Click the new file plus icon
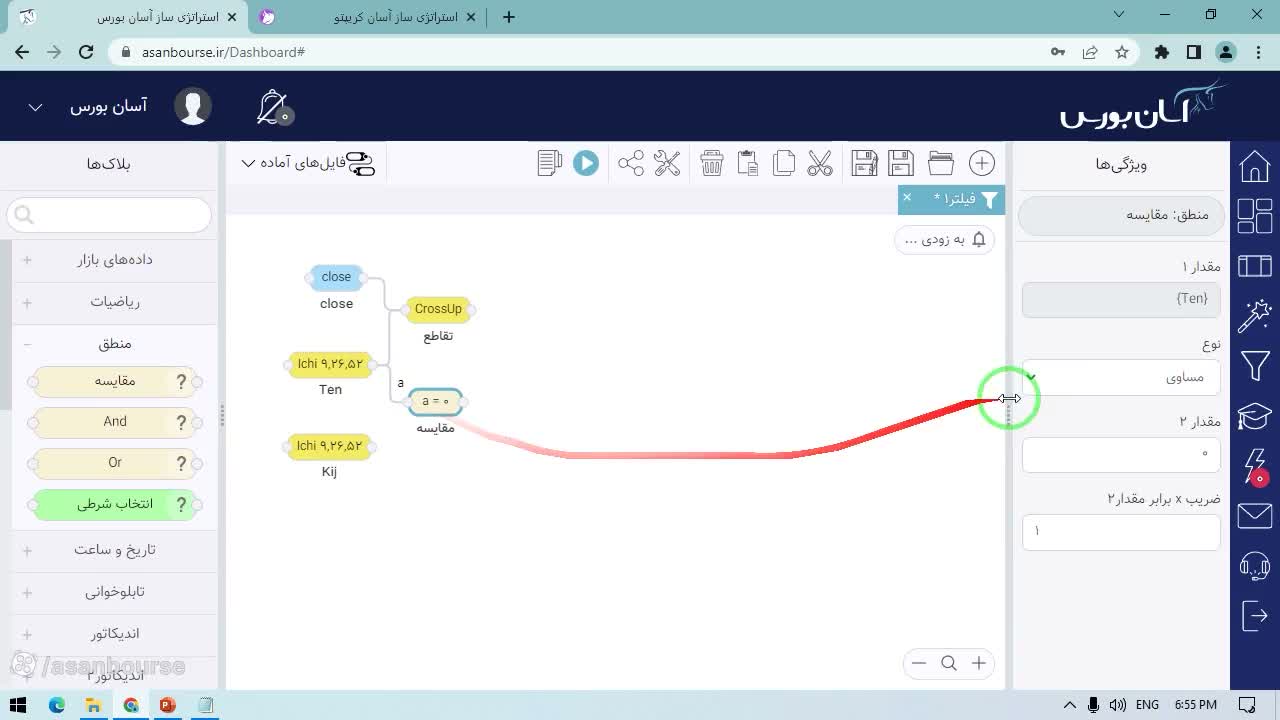The height and width of the screenshot is (720, 1280). (x=982, y=163)
